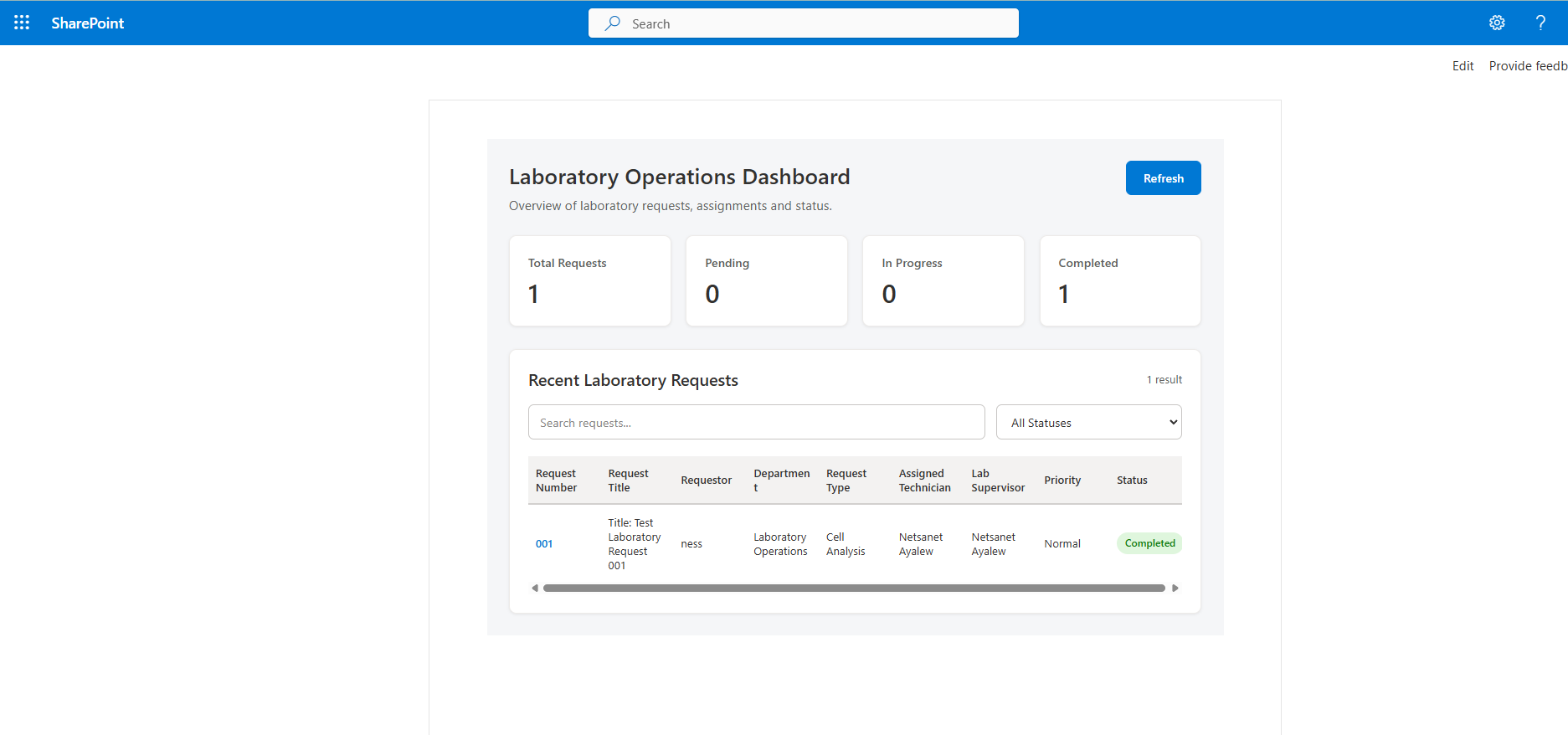Click Edit in the page command bar

coord(1463,66)
